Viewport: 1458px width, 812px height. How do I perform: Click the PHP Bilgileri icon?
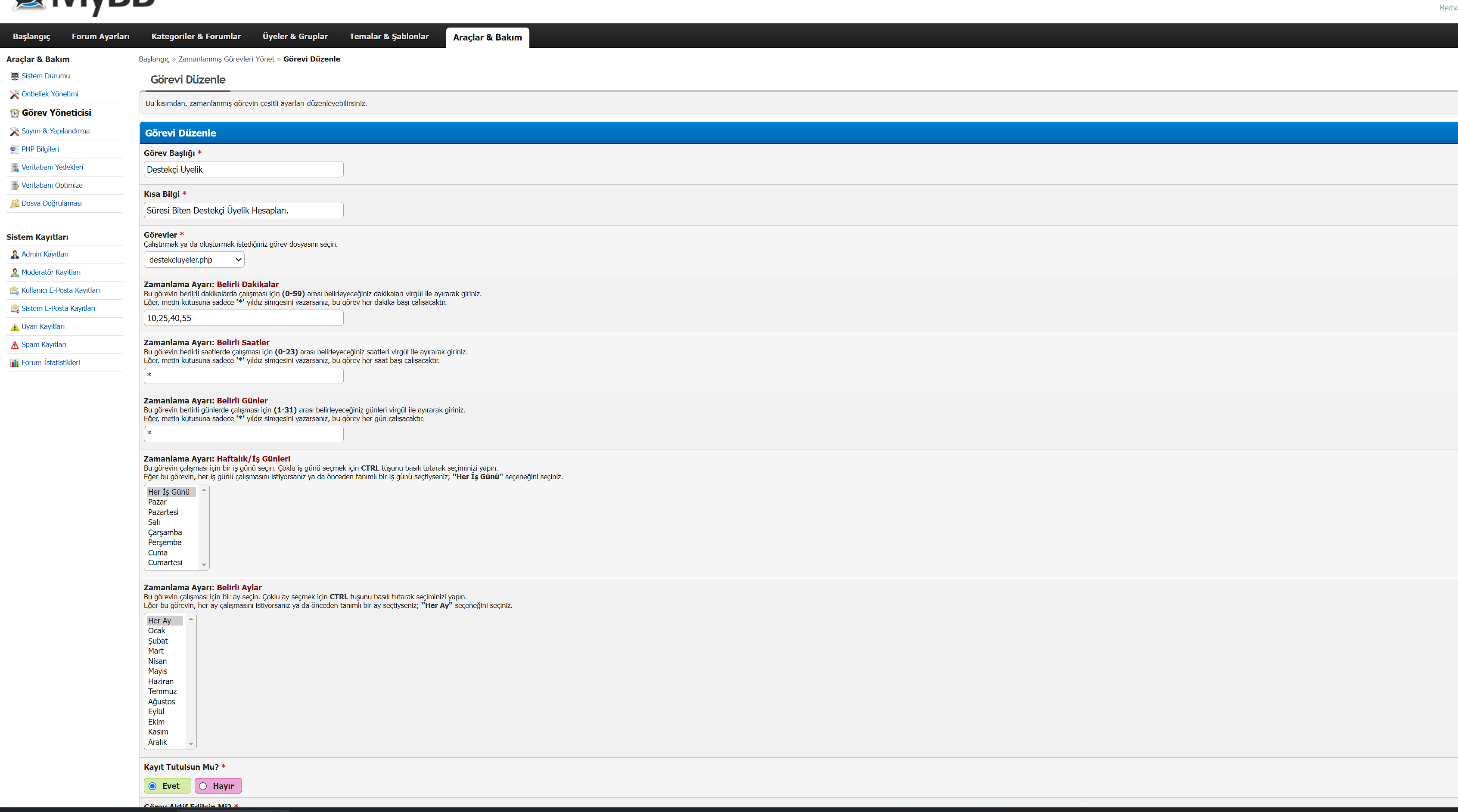click(15, 149)
